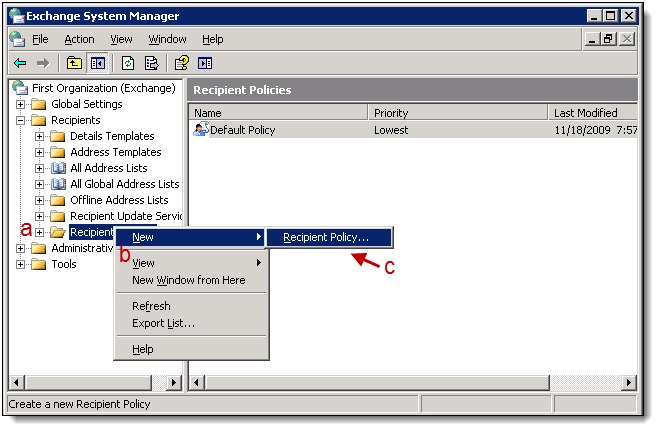This screenshot has height=433, width=661.
Task: Select the Default Policy row
Action: tap(414, 130)
